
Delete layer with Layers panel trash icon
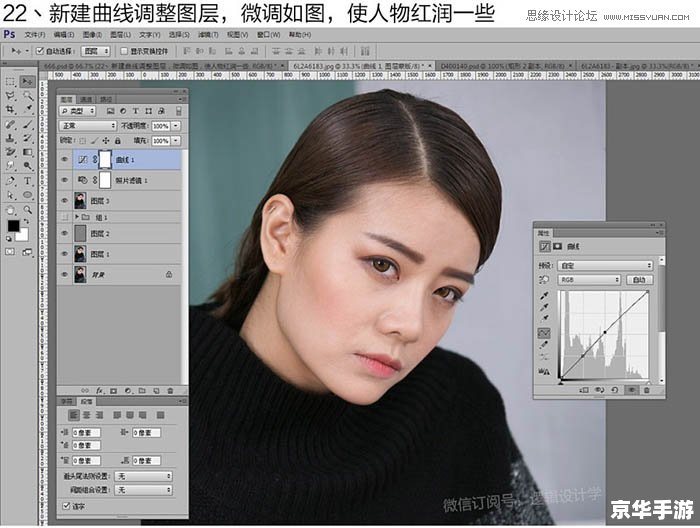tap(170, 391)
